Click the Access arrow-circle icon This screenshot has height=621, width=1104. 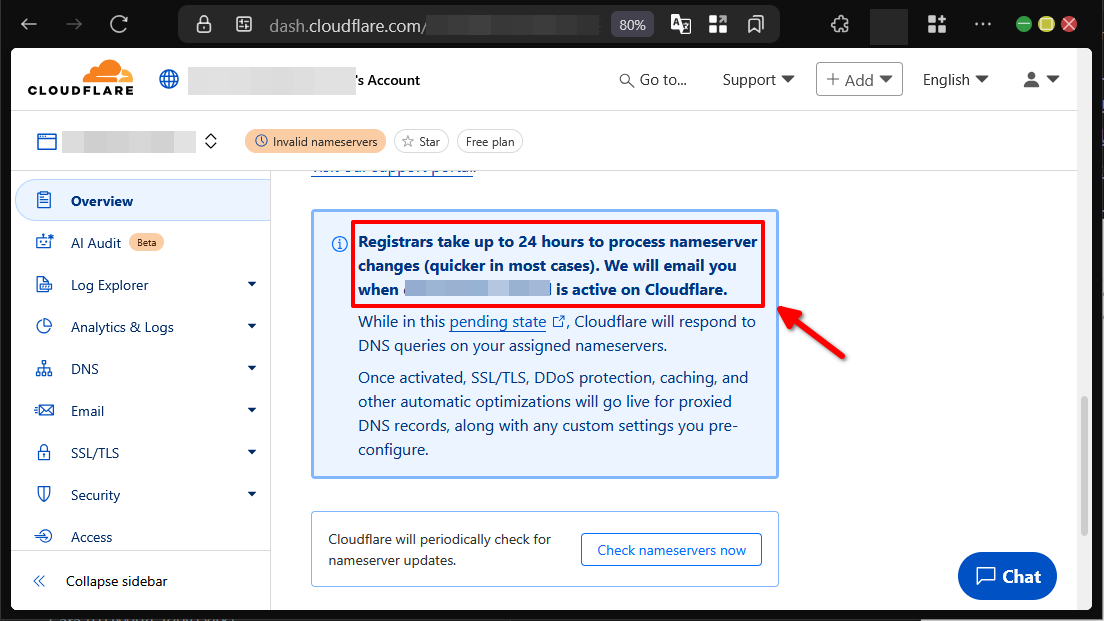44,537
